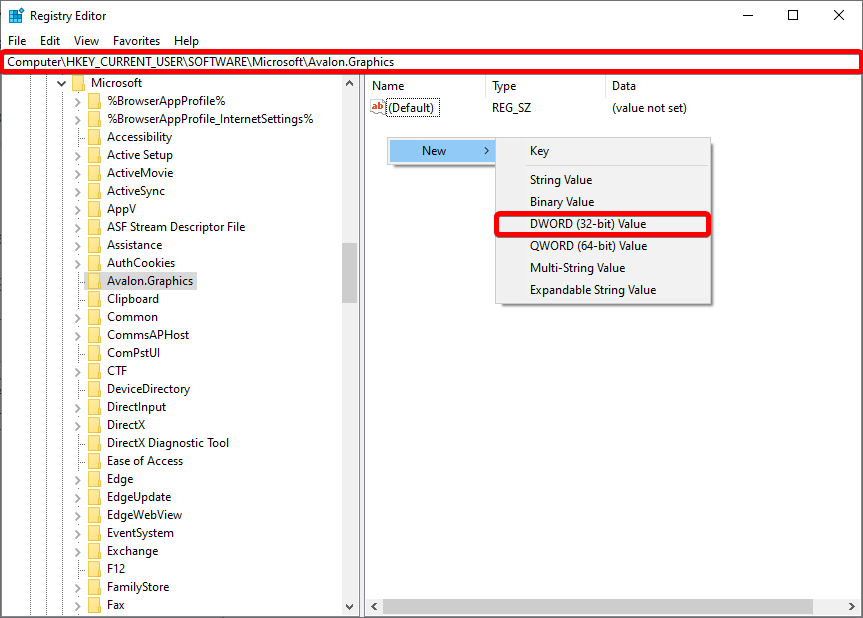Click the (Default) string value icon
Viewport: 863px width, 618px height.
pyautogui.click(x=378, y=108)
